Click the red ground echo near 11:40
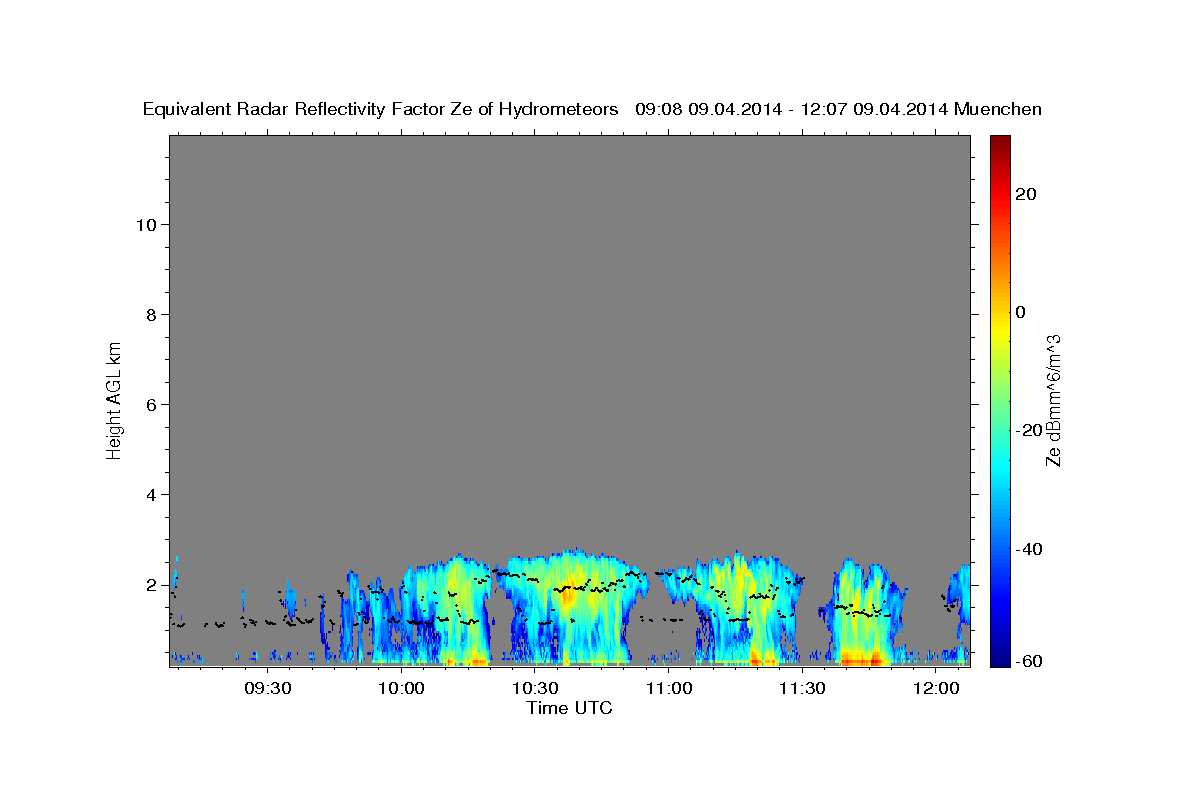 tap(860, 658)
